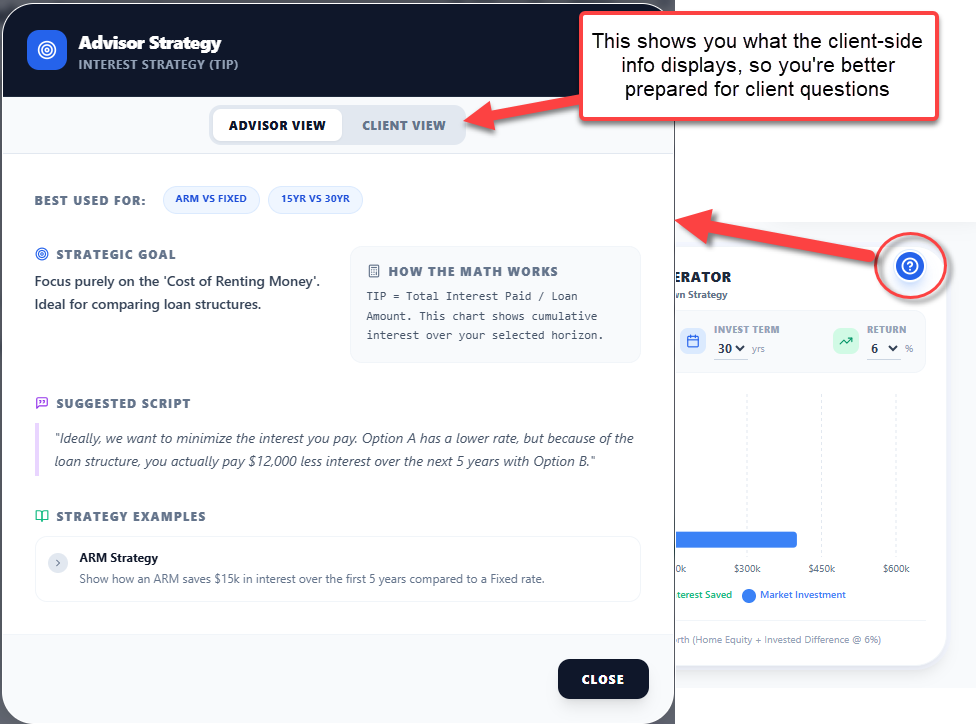The height and width of the screenshot is (724, 977).
Task: Click the Suggested Script speech bubble icon
Action: coord(42,403)
